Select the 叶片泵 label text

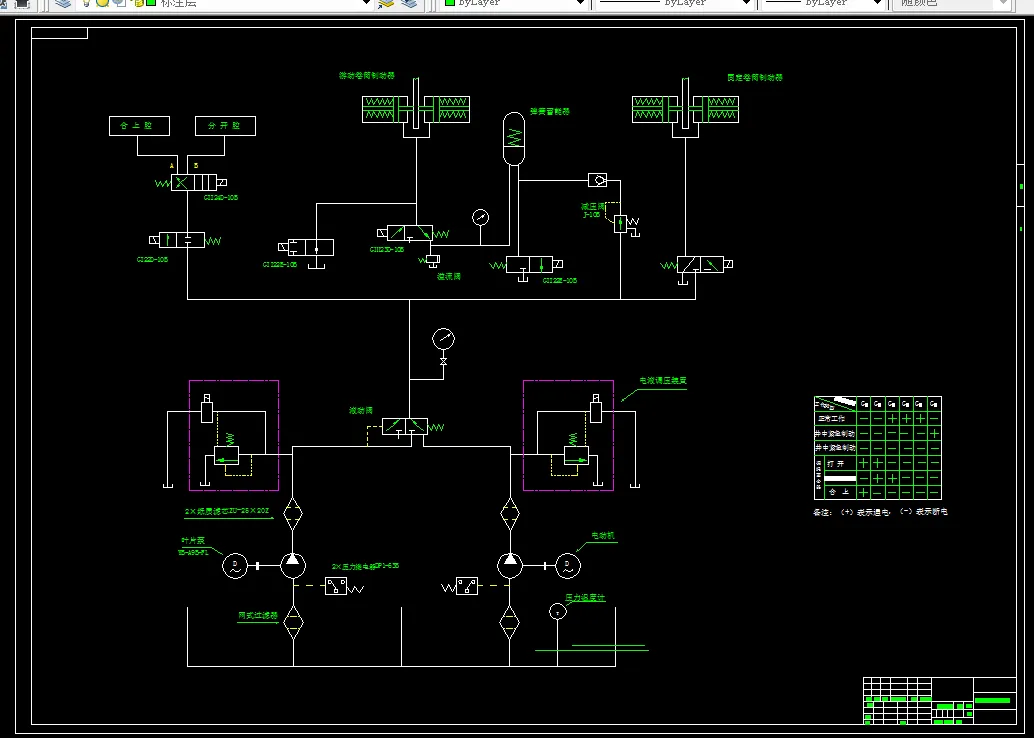coord(193,540)
